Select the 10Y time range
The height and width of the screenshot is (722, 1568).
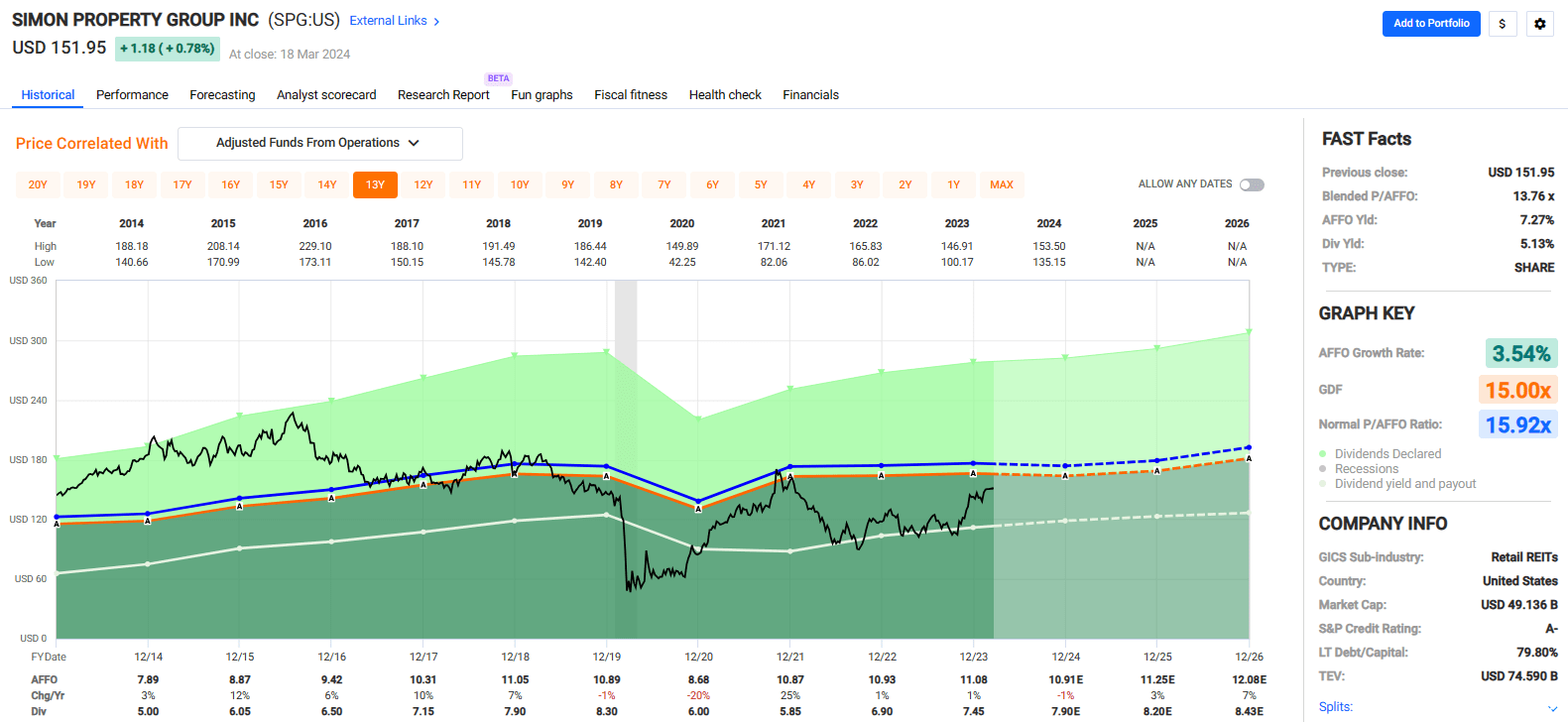click(x=520, y=184)
